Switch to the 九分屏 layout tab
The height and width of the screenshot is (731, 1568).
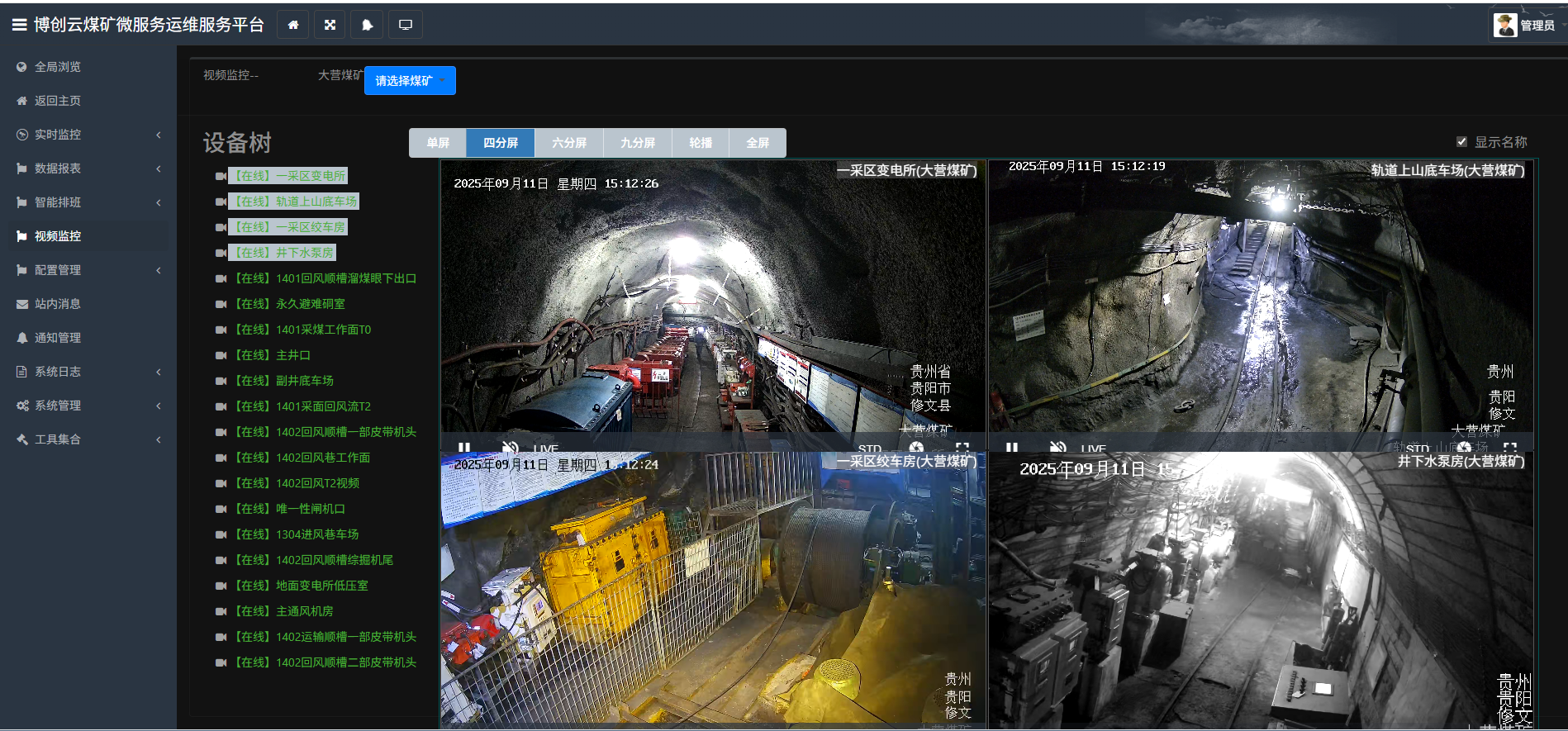click(x=637, y=143)
